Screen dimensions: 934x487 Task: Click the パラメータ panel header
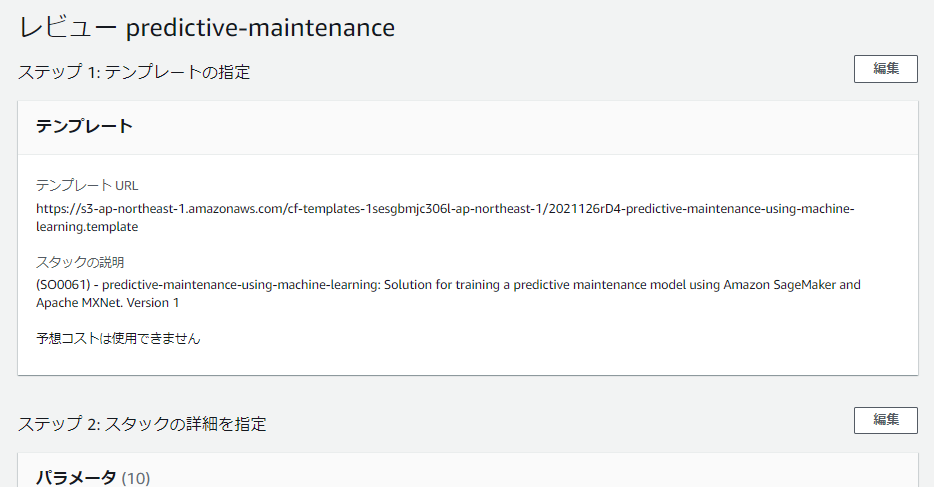pyautogui.click(x=76, y=478)
